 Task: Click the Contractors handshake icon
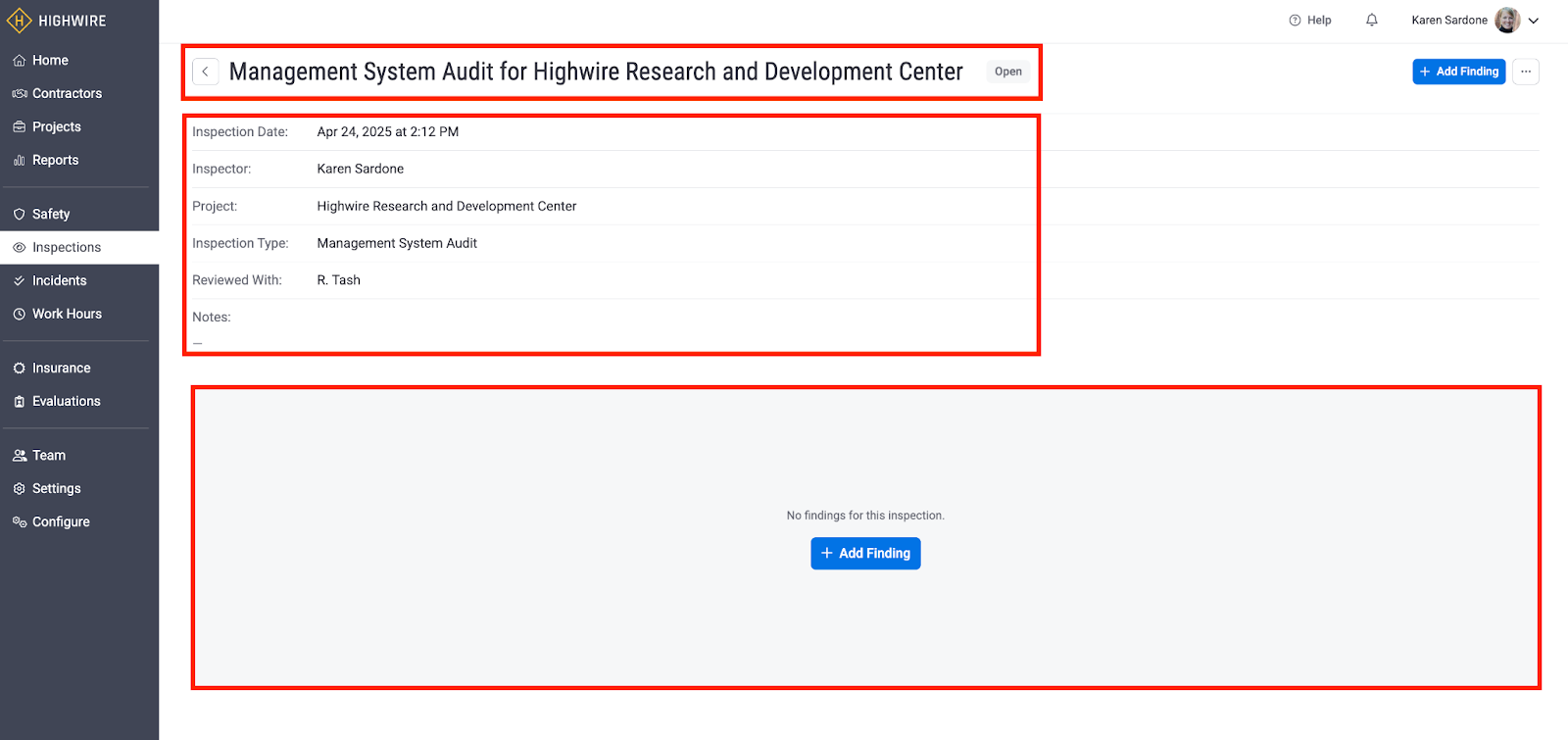pos(19,94)
